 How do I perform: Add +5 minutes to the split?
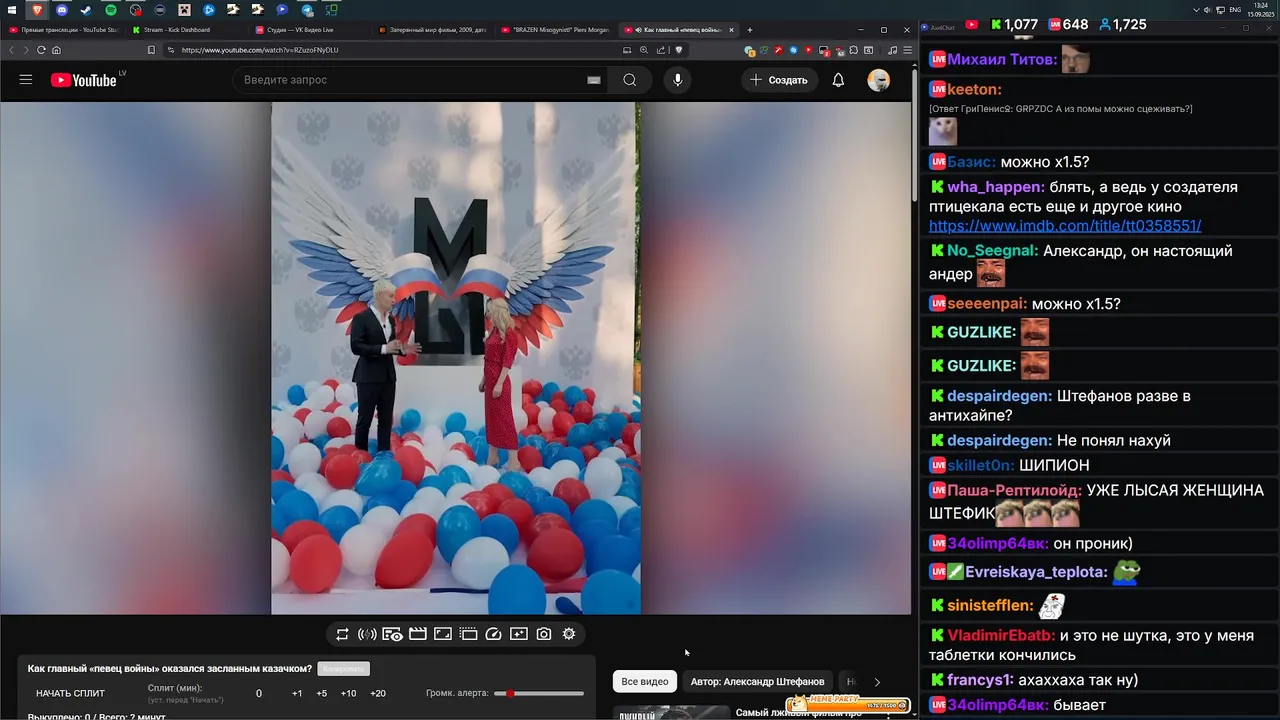tap(321, 693)
